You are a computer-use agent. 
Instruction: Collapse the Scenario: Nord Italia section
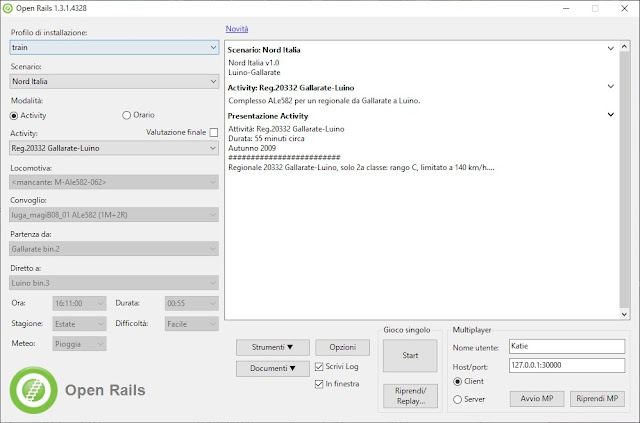coord(611,48)
